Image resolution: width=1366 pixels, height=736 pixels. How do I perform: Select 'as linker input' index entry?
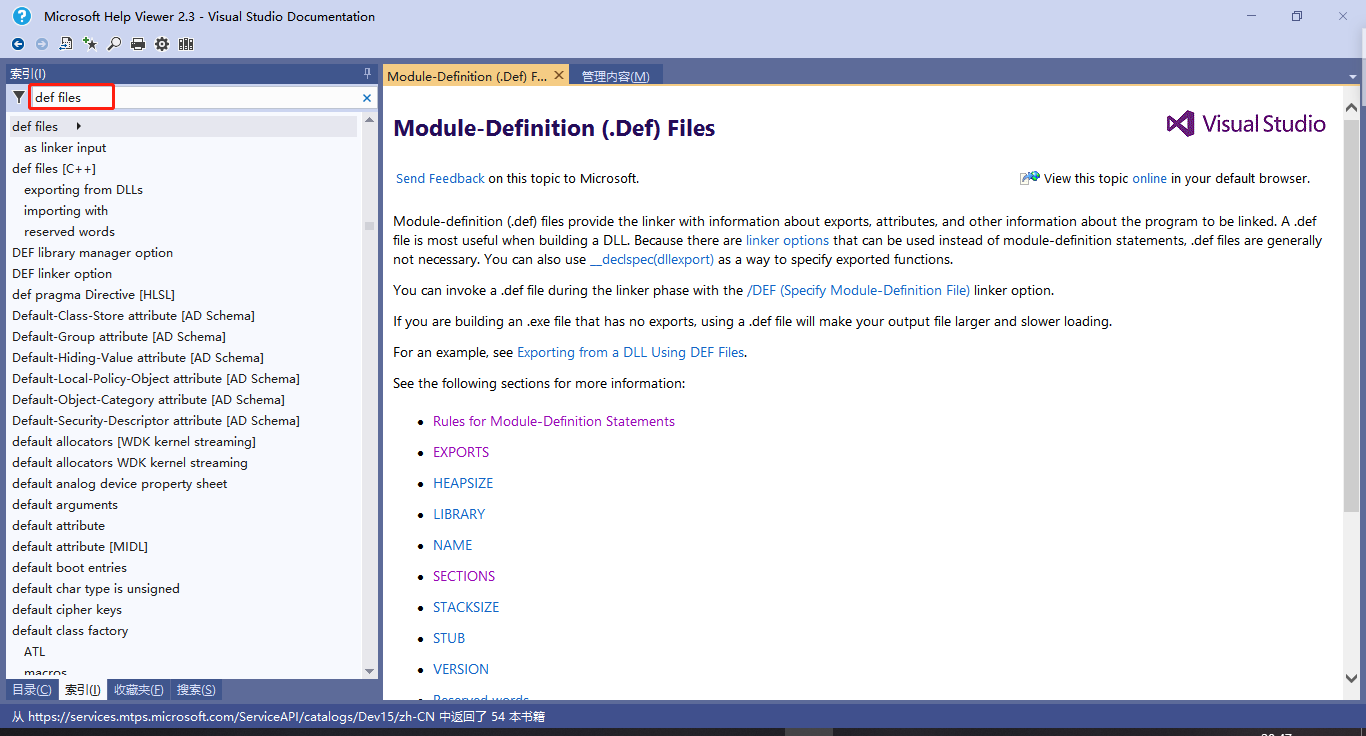pos(65,147)
